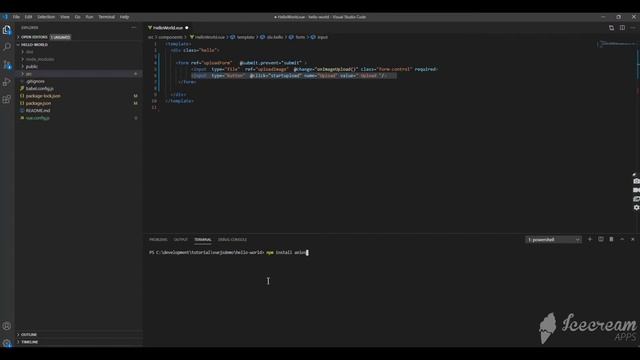
Task: Click the recorder overlay settings gear
Action: coord(636,207)
